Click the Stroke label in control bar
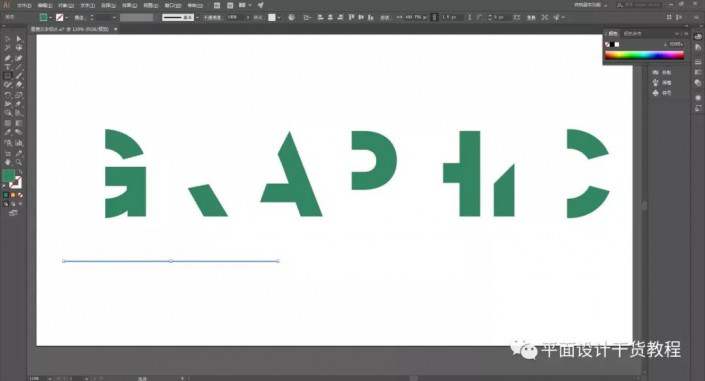 click(x=80, y=18)
